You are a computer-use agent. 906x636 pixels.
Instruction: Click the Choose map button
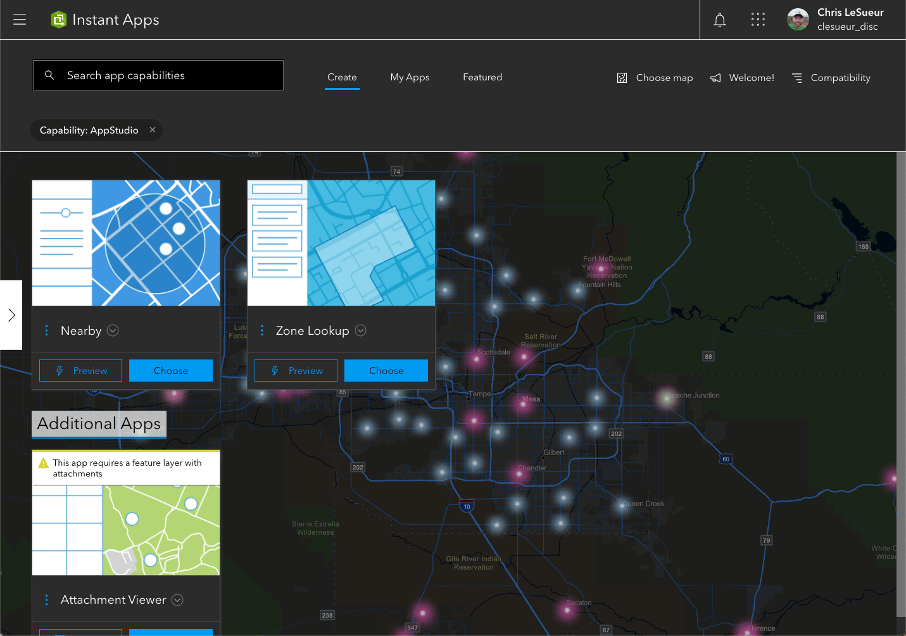click(x=655, y=78)
